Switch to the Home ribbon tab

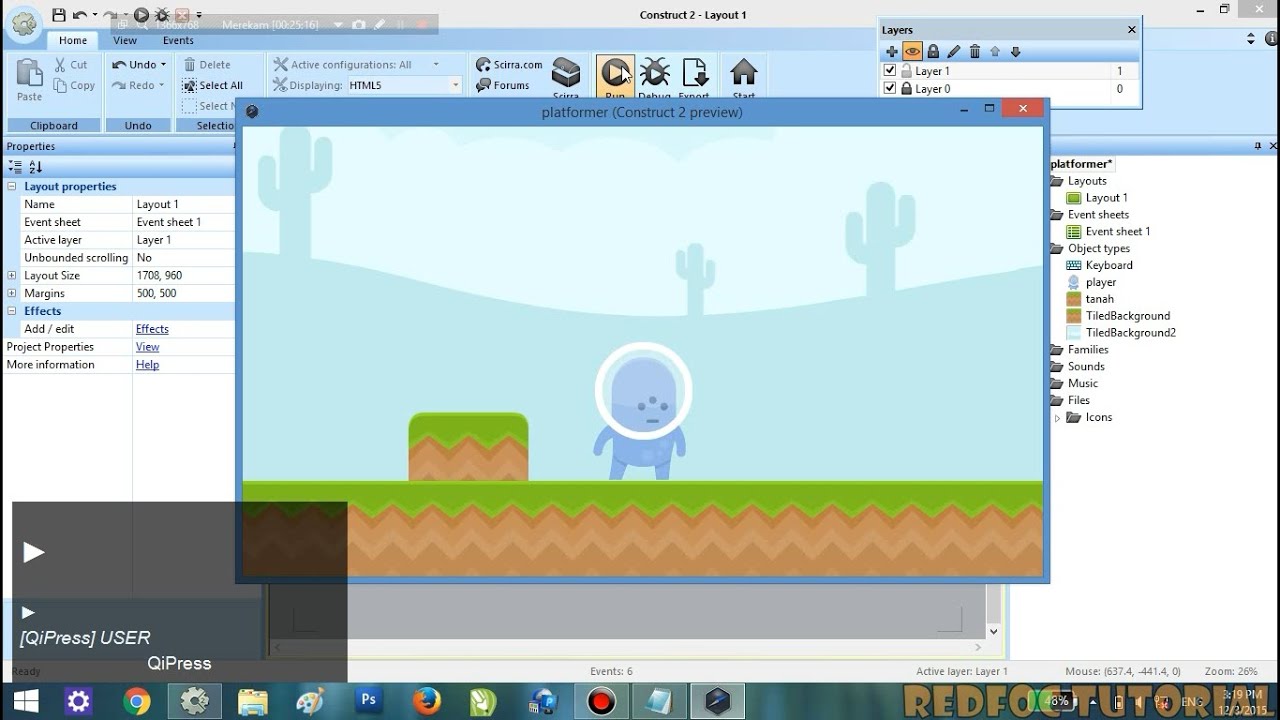tap(73, 40)
